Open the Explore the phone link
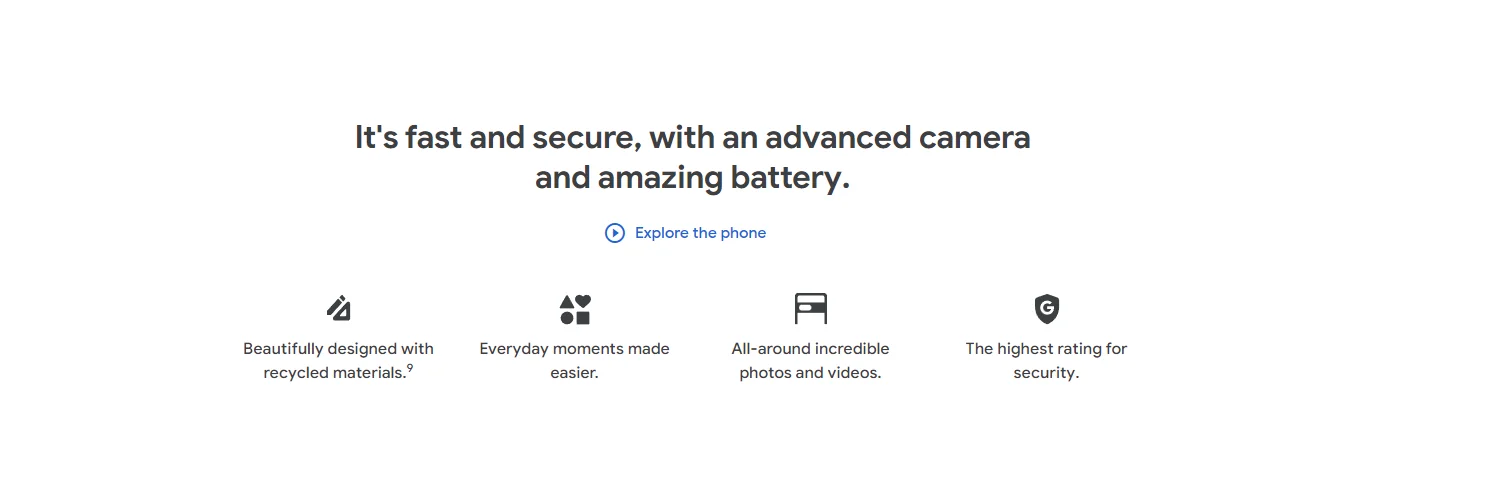 pos(700,233)
